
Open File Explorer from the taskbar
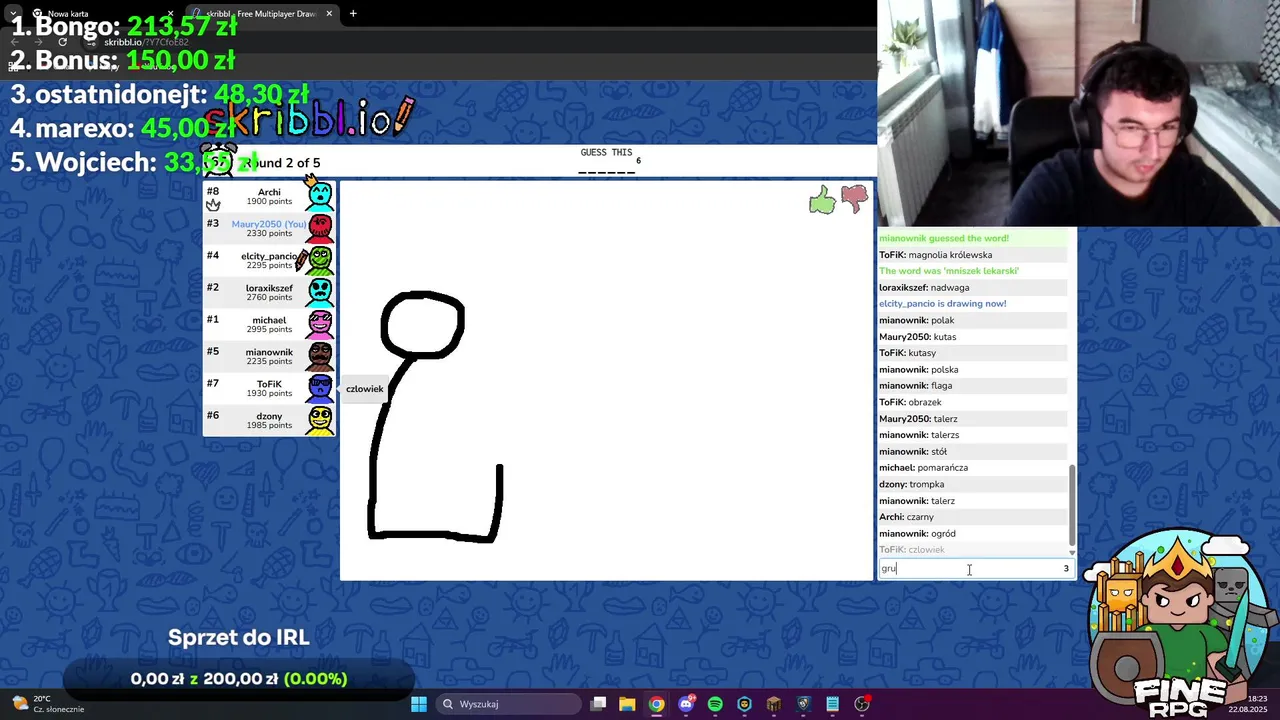[x=627, y=704]
